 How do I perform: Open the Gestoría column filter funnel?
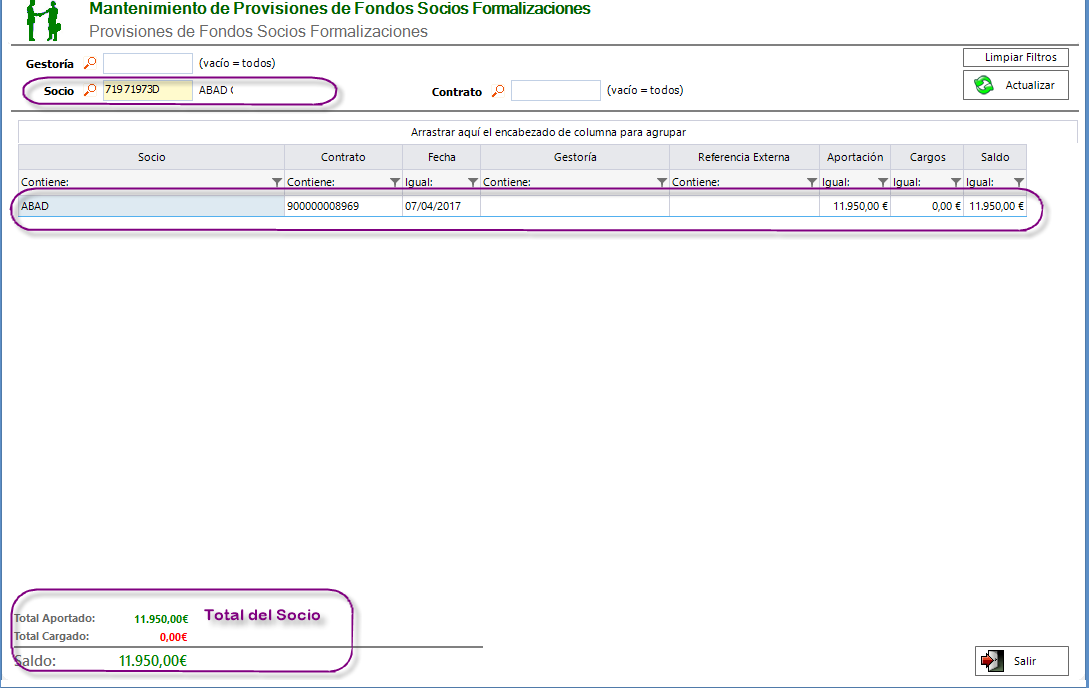tap(661, 182)
